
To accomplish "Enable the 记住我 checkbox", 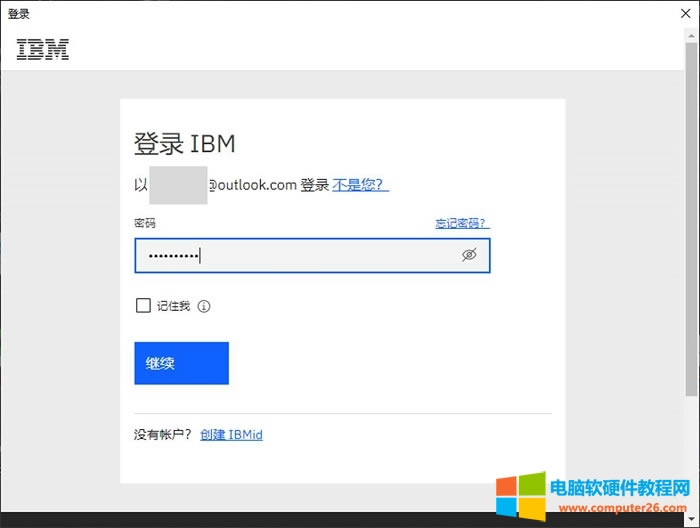I will [x=143, y=306].
